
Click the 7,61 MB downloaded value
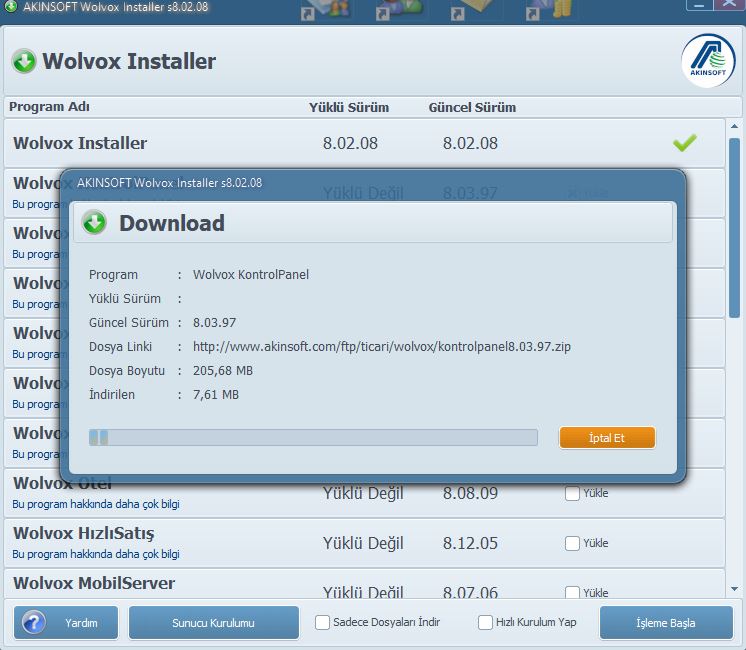[216, 394]
